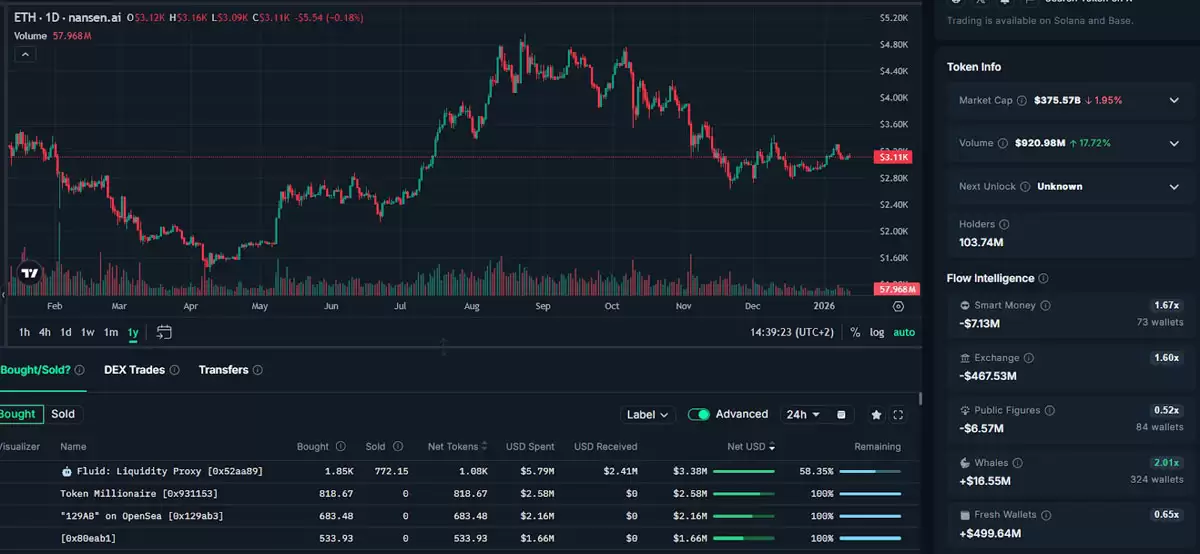Click info icon beside Next Unlock
This screenshot has height=554, width=1200.
(x=1025, y=187)
